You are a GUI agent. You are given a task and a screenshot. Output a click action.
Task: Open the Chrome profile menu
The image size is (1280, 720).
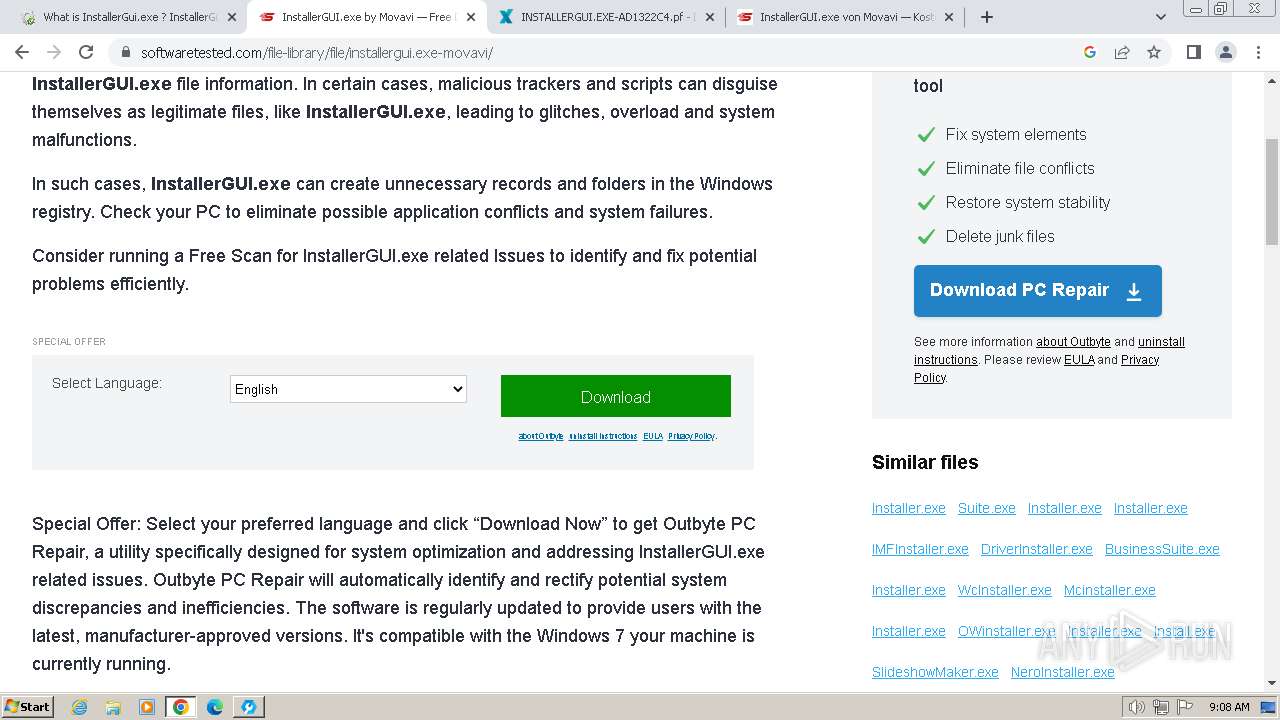(x=1225, y=52)
